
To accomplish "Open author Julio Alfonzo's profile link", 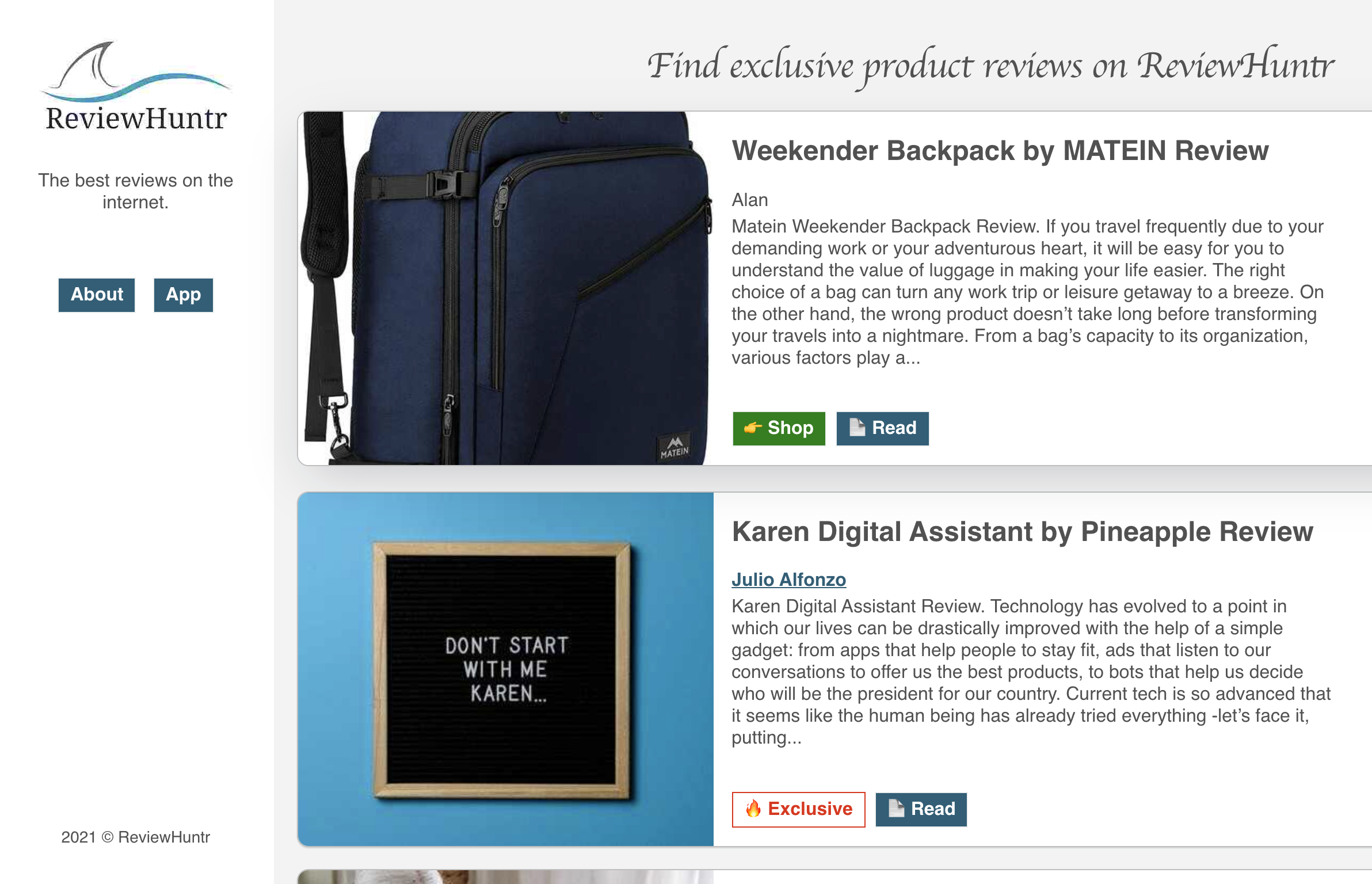I will [x=788, y=580].
